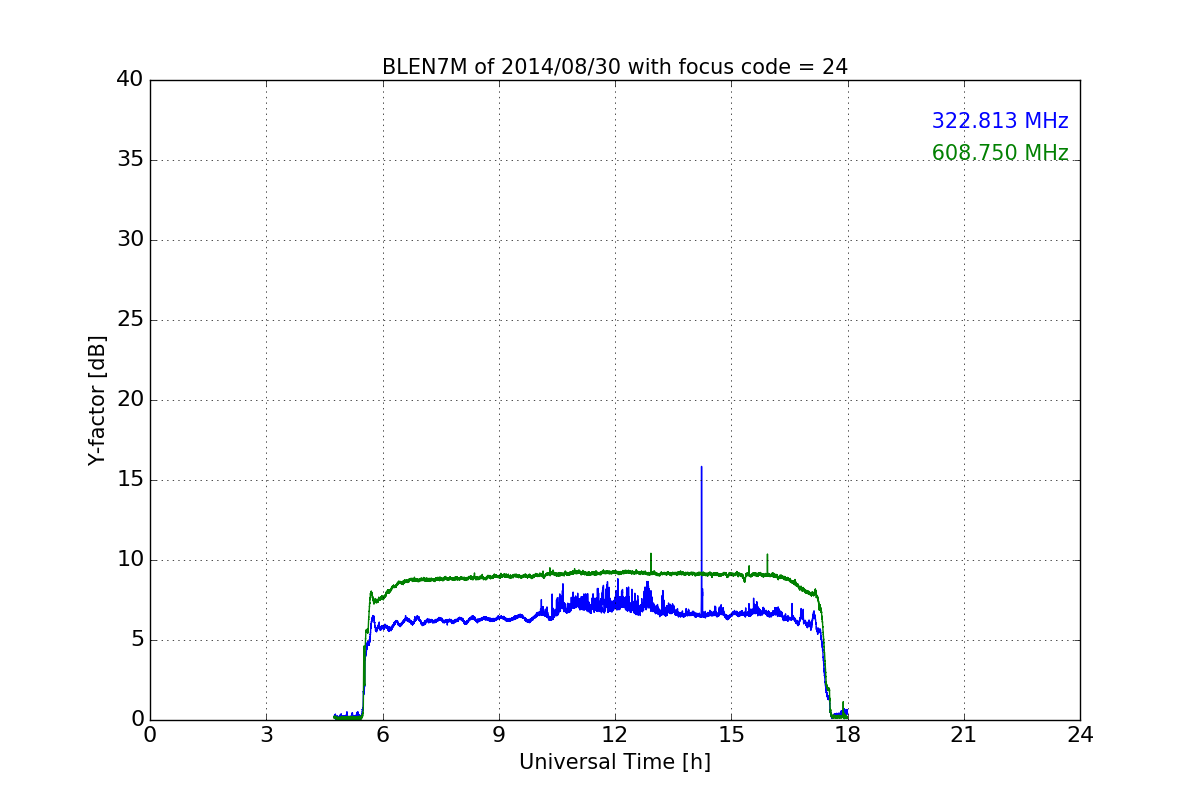
Task: Click the y-axis tick label "10"
Action: pyautogui.click(x=130, y=560)
